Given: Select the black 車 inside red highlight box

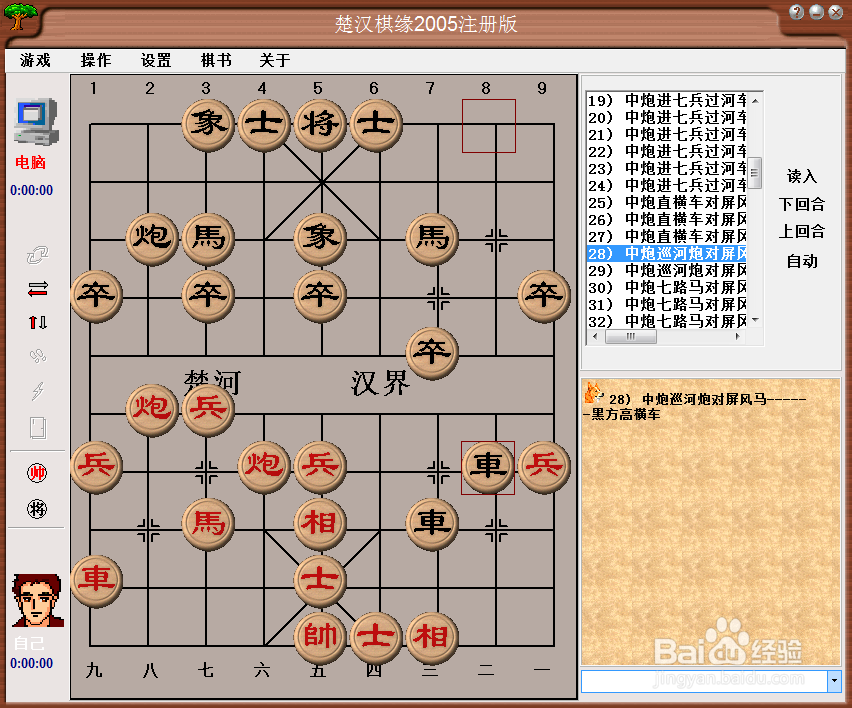Looking at the screenshot, I should [x=488, y=466].
